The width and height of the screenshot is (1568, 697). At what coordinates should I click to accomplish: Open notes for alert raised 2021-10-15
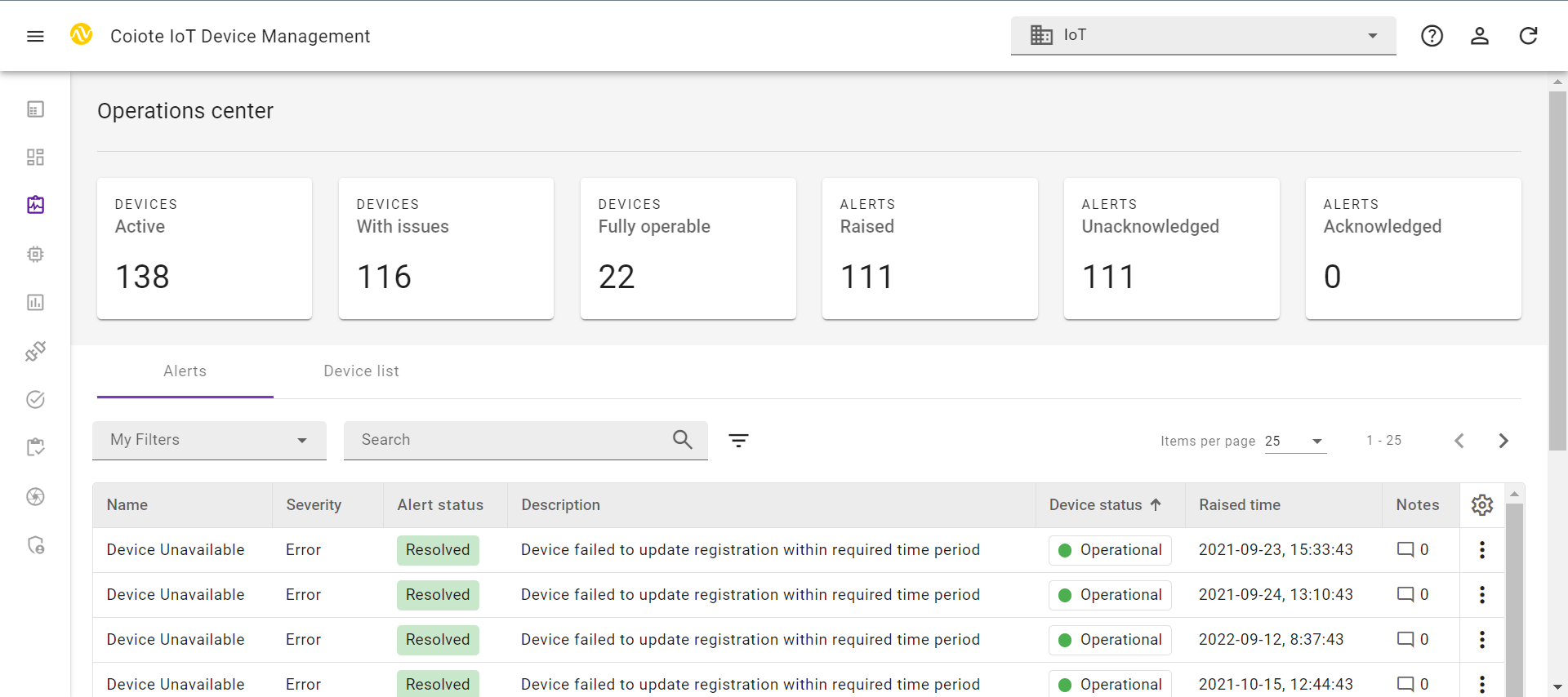click(1412, 684)
